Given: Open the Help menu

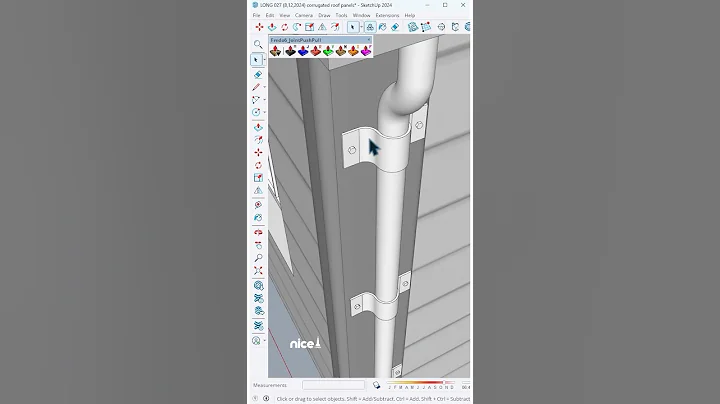Looking at the screenshot, I should point(410,15).
